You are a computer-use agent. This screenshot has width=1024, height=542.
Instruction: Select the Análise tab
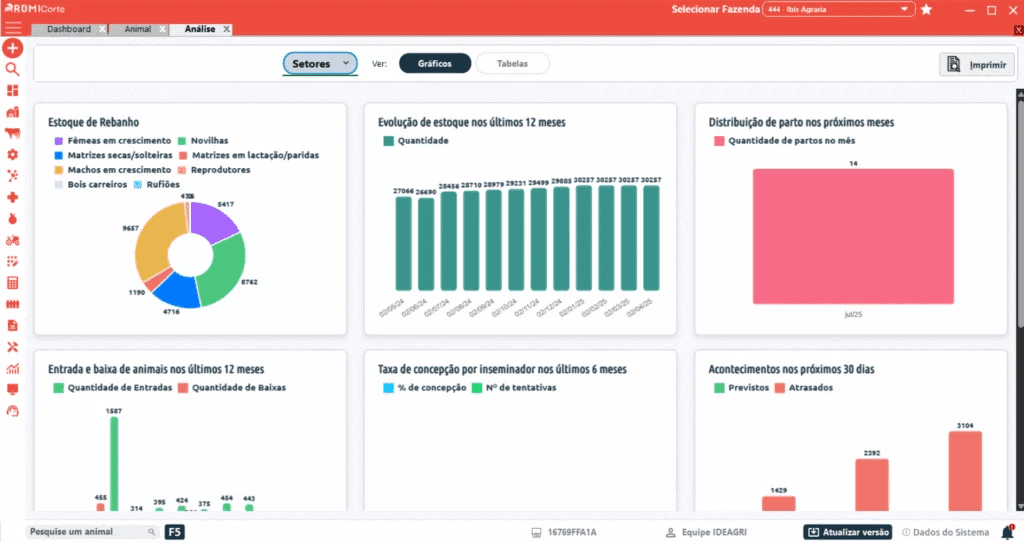coord(200,29)
